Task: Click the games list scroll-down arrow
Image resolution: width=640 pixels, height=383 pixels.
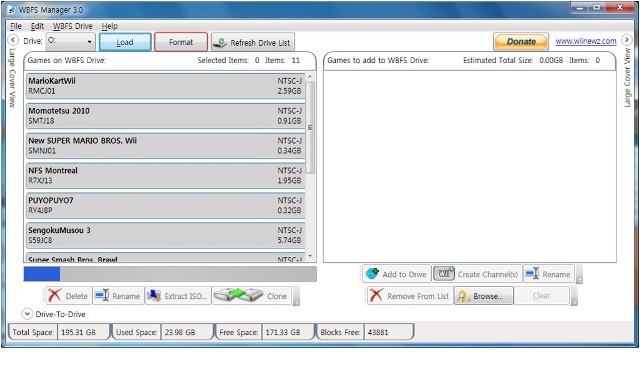Action: (310, 256)
